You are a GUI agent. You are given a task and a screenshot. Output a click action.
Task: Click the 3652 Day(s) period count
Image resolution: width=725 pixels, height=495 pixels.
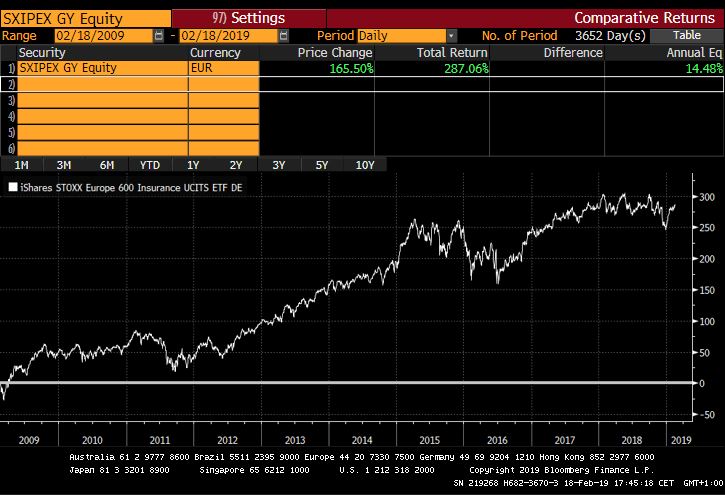610,36
